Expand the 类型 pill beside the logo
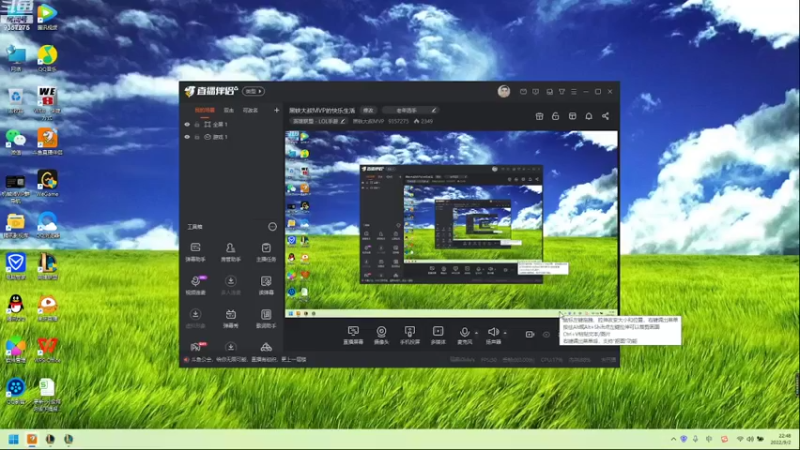The height and width of the screenshot is (450, 800). click(x=254, y=91)
